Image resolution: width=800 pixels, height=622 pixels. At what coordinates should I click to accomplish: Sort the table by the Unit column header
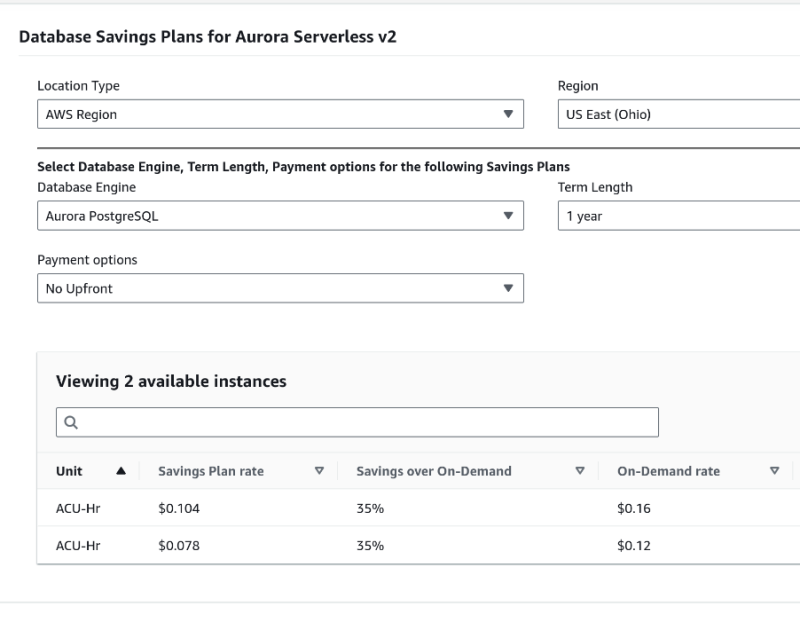pyautogui.click(x=70, y=471)
